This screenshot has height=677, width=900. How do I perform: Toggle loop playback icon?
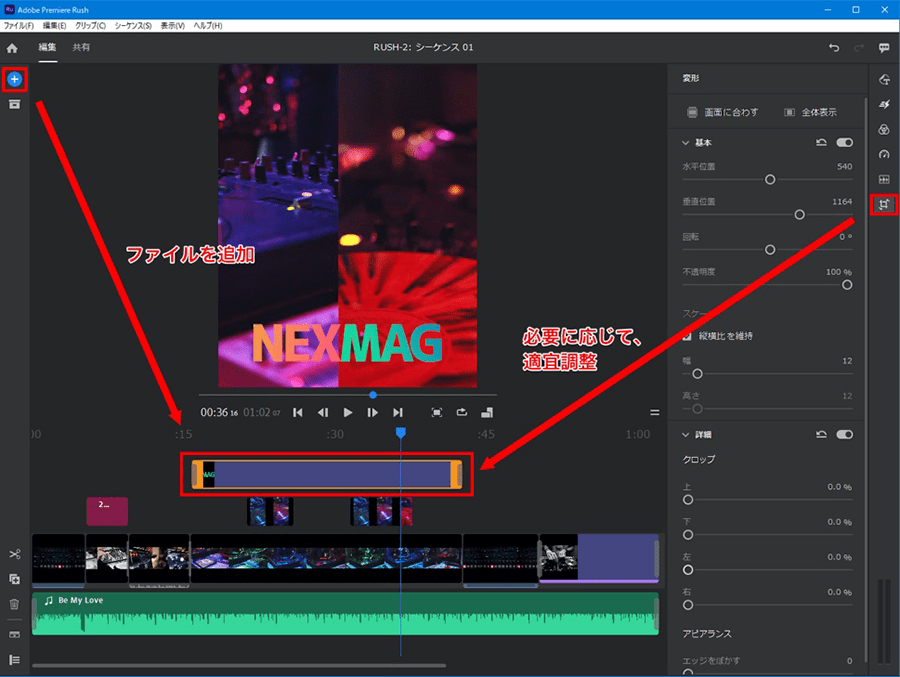tap(462, 412)
